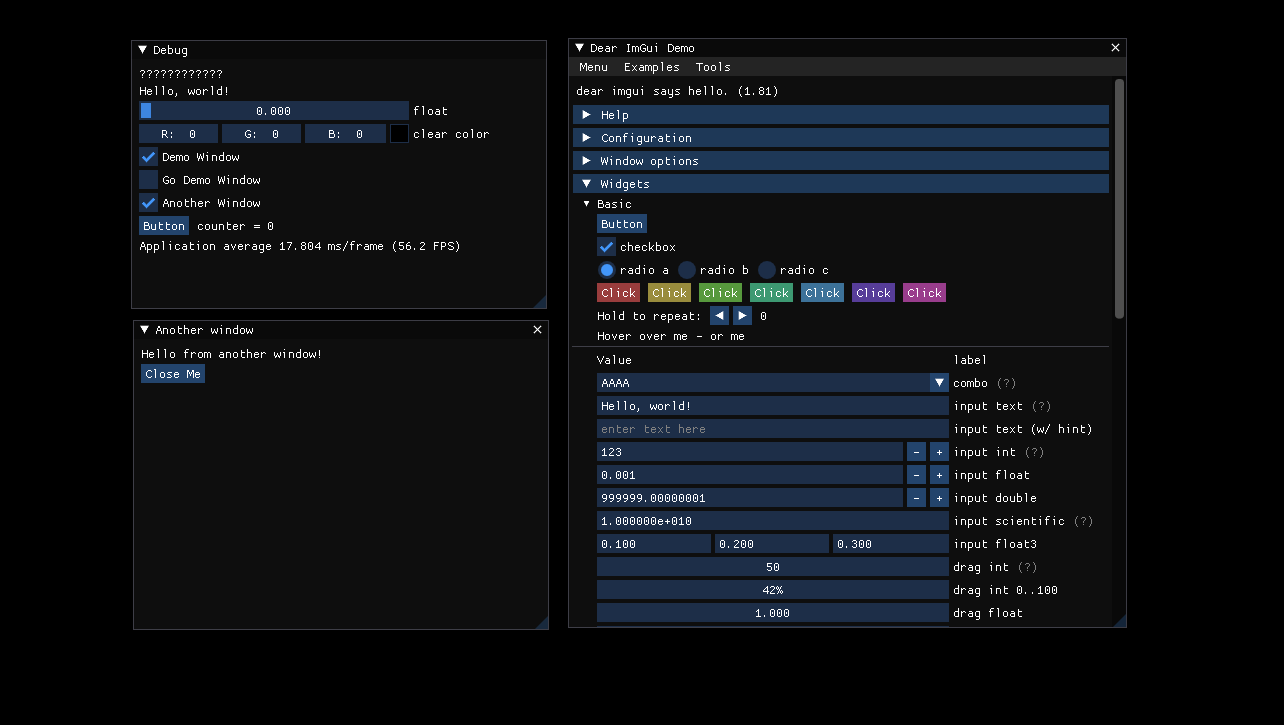The width and height of the screenshot is (1284, 725).
Task: Click the purple Click button
Action: pos(873,293)
